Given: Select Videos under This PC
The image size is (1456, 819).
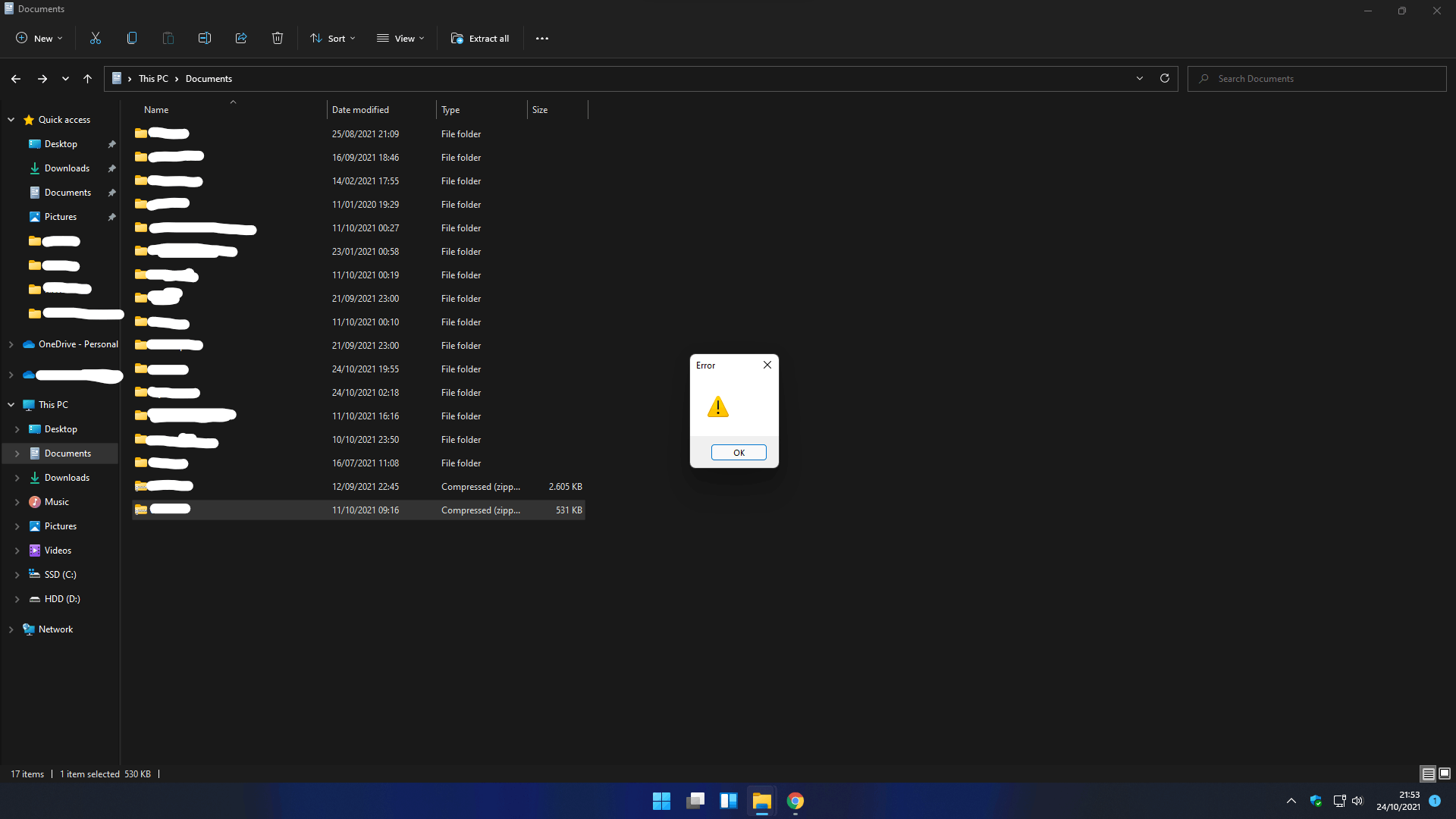Looking at the screenshot, I should [x=58, y=551].
